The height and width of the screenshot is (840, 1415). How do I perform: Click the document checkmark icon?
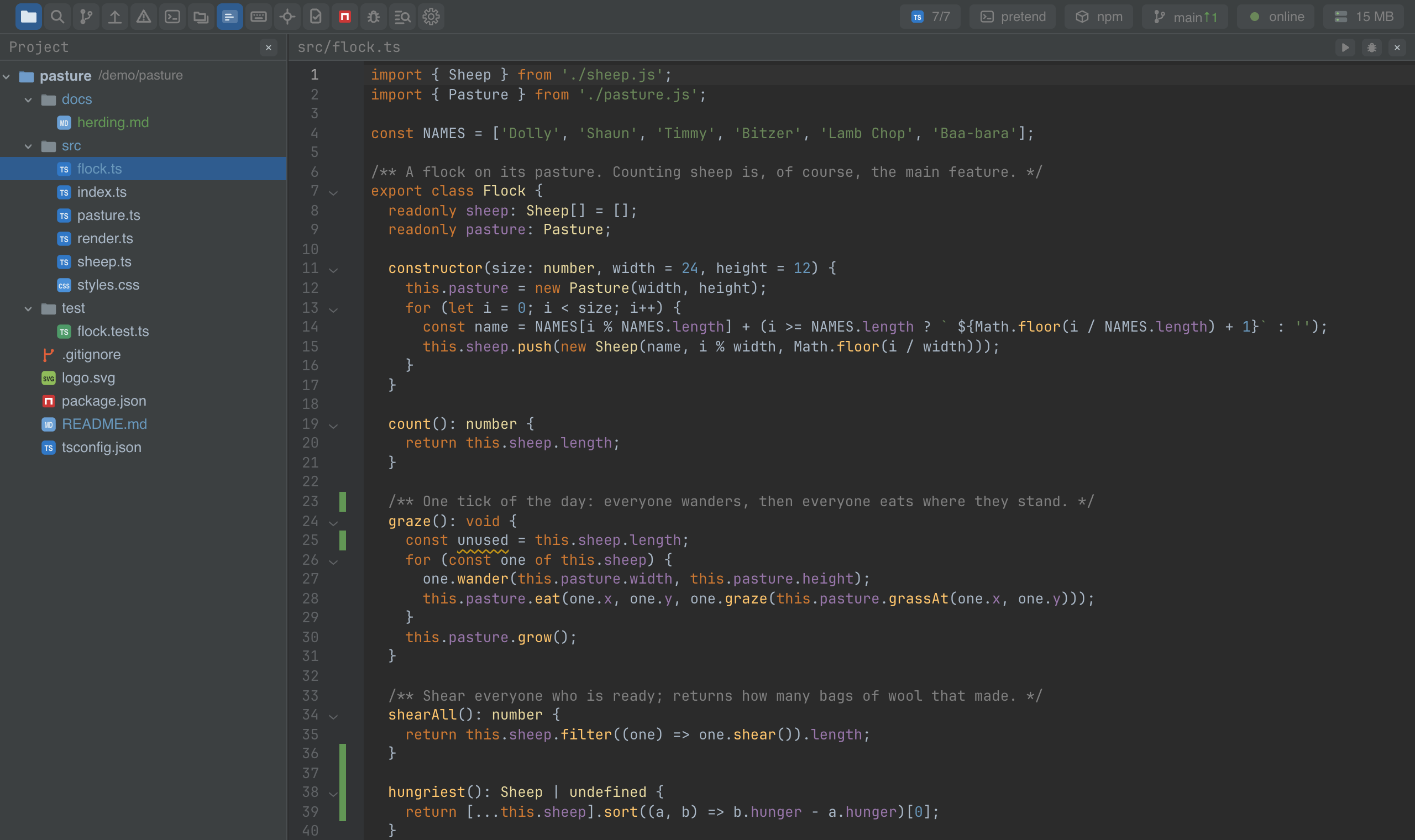[x=316, y=17]
